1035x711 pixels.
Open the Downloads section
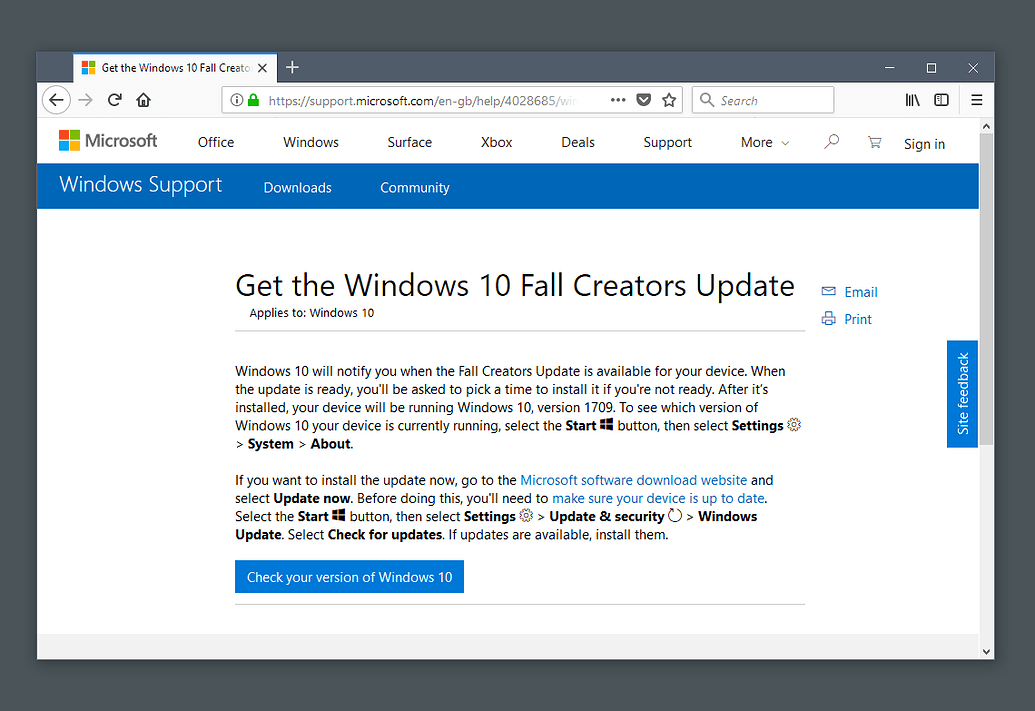(298, 187)
